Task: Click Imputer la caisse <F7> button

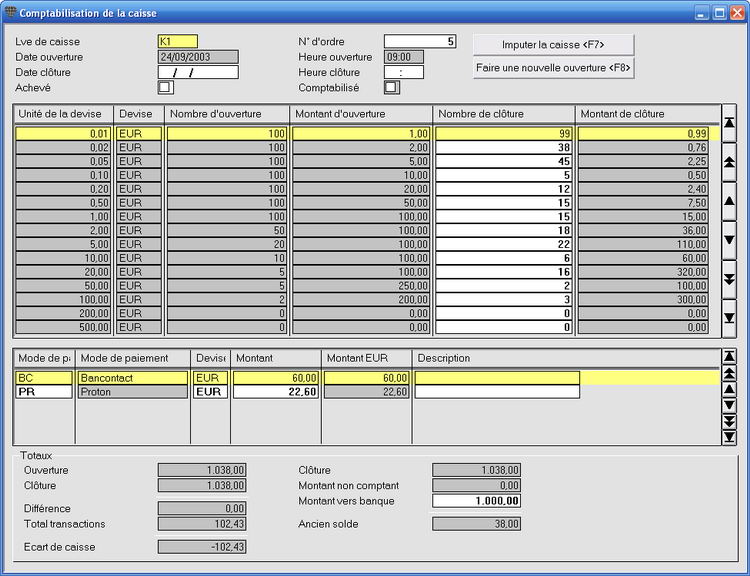Action: 553,45
